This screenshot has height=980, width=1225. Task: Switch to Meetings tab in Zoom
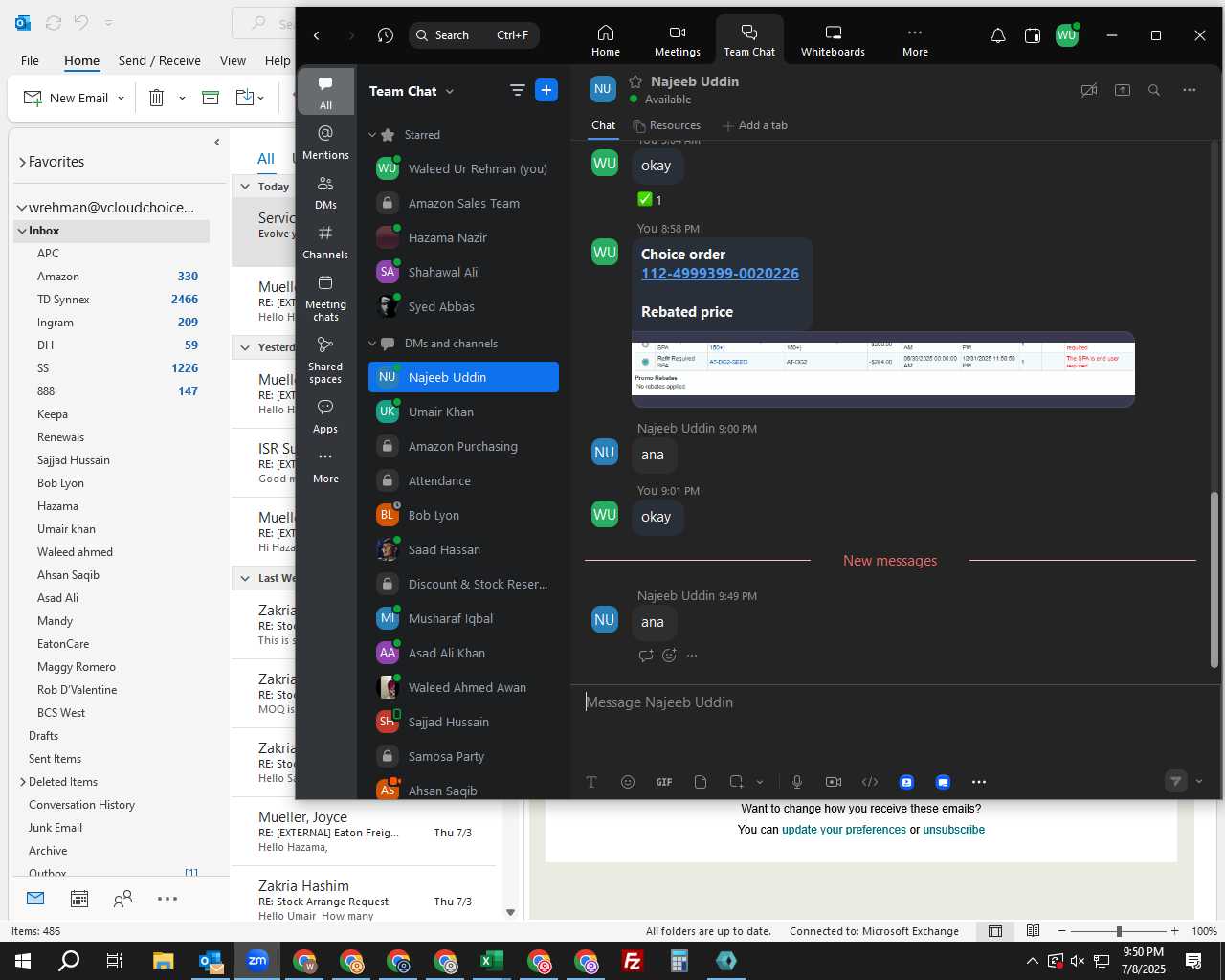[x=677, y=40]
